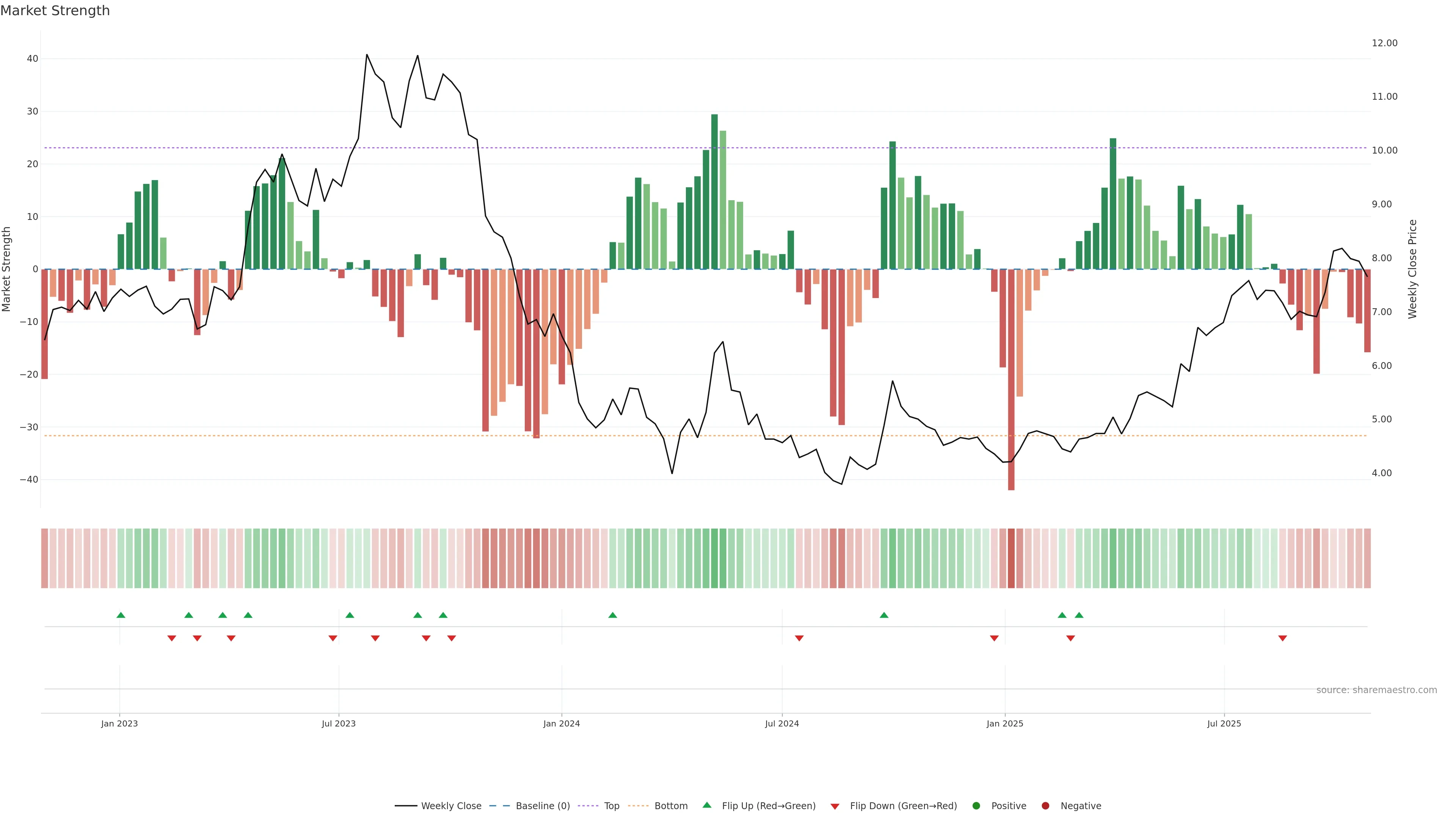Click the flip-up marker near October 2024
Image resolution: width=1456 pixels, height=819 pixels.
(x=884, y=615)
